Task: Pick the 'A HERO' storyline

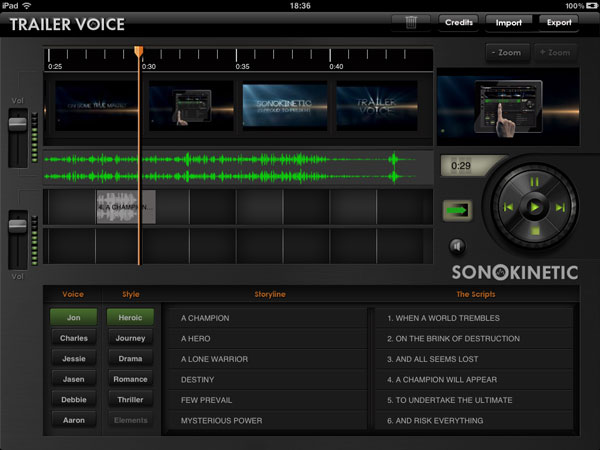Action: [267, 338]
